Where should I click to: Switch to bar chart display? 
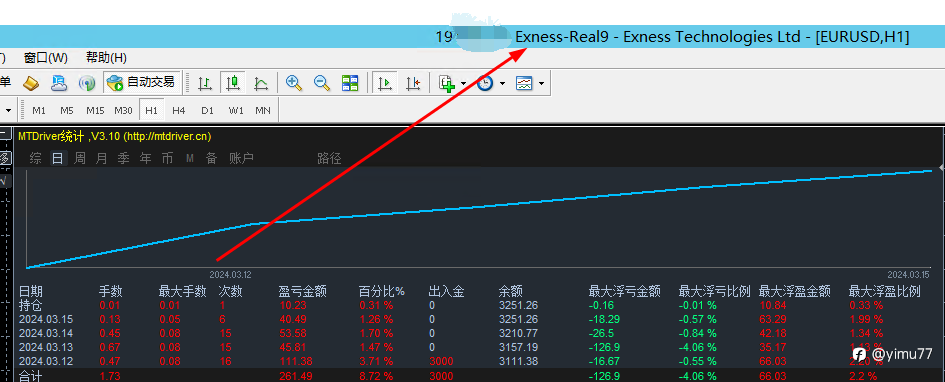205,83
